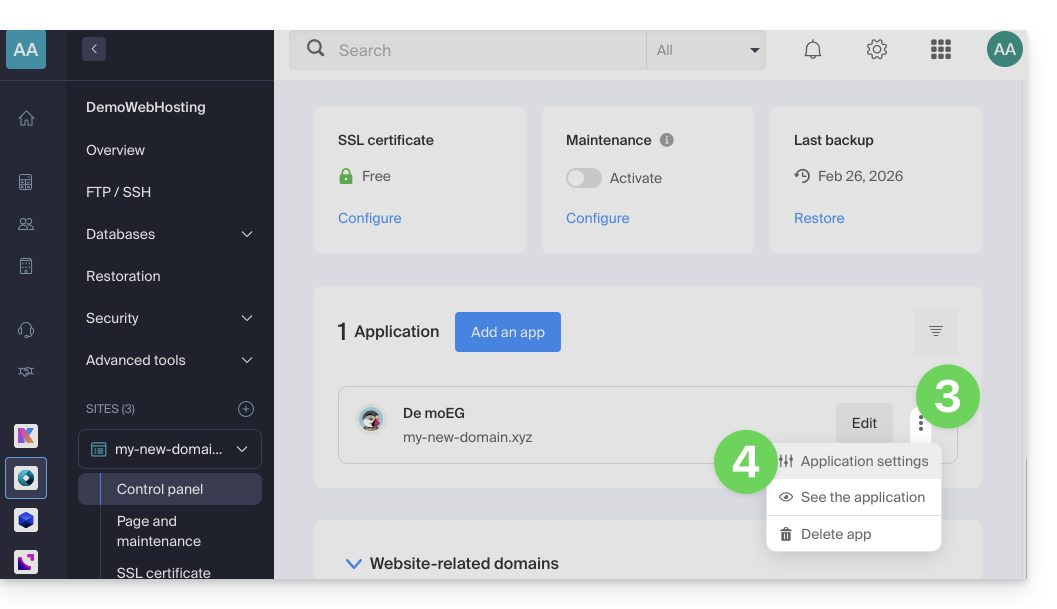Click the Restore link under Last backup
The height and width of the screenshot is (609, 1057).
click(819, 218)
